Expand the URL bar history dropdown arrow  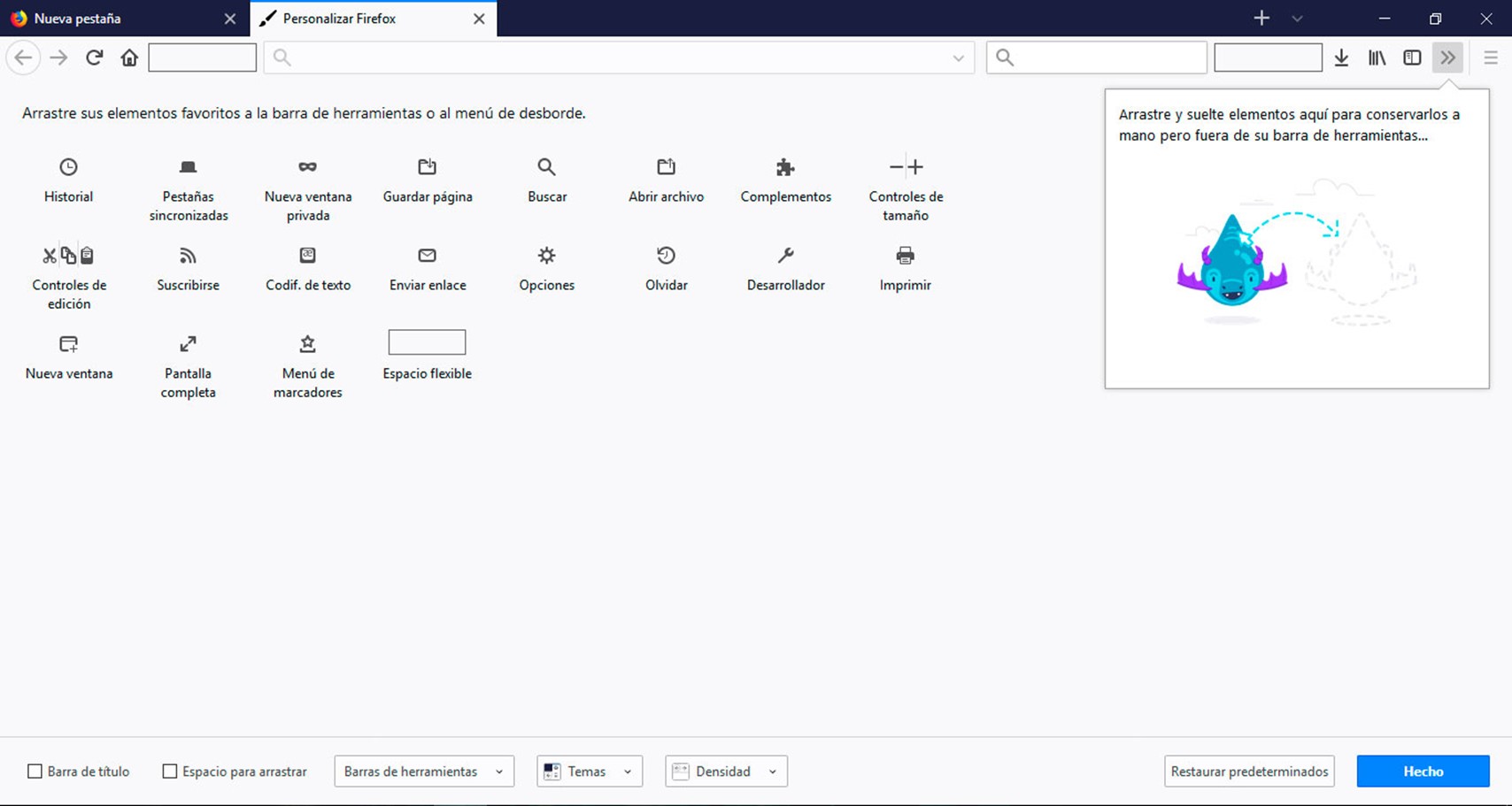click(958, 58)
